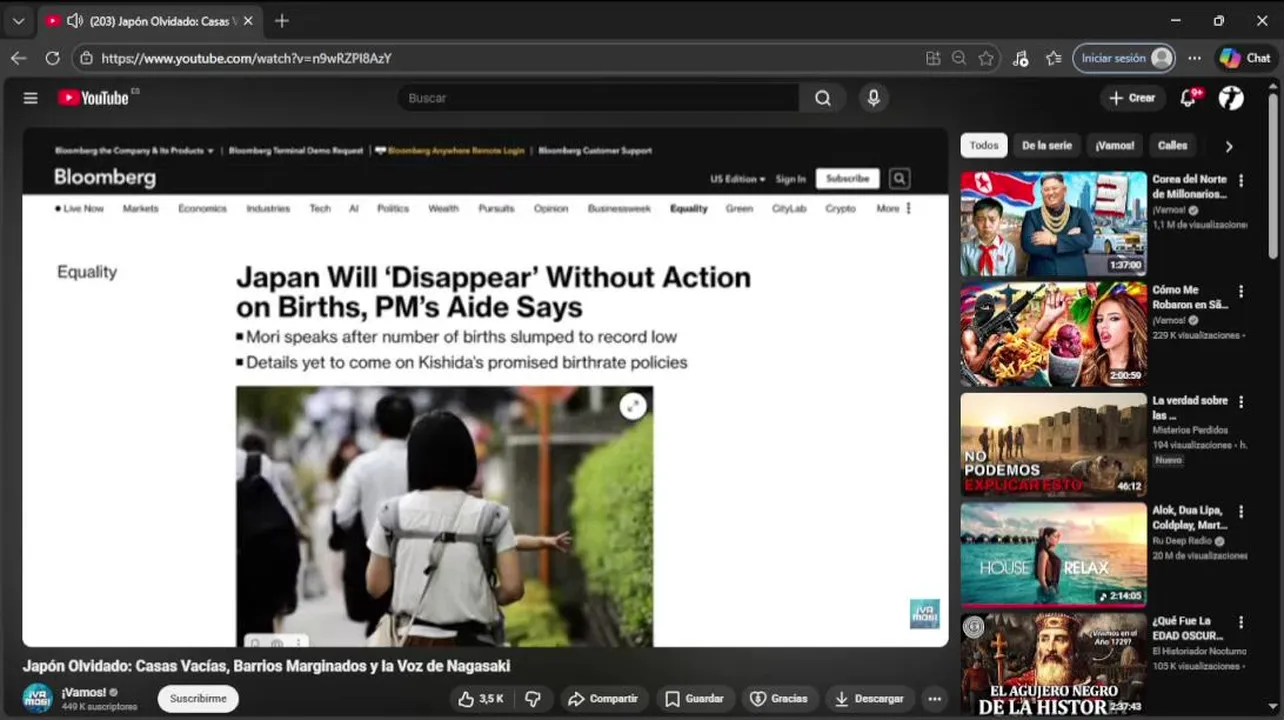Open ¡Vamos! channel name link
This screenshot has width=1284, height=720.
click(83, 692)
